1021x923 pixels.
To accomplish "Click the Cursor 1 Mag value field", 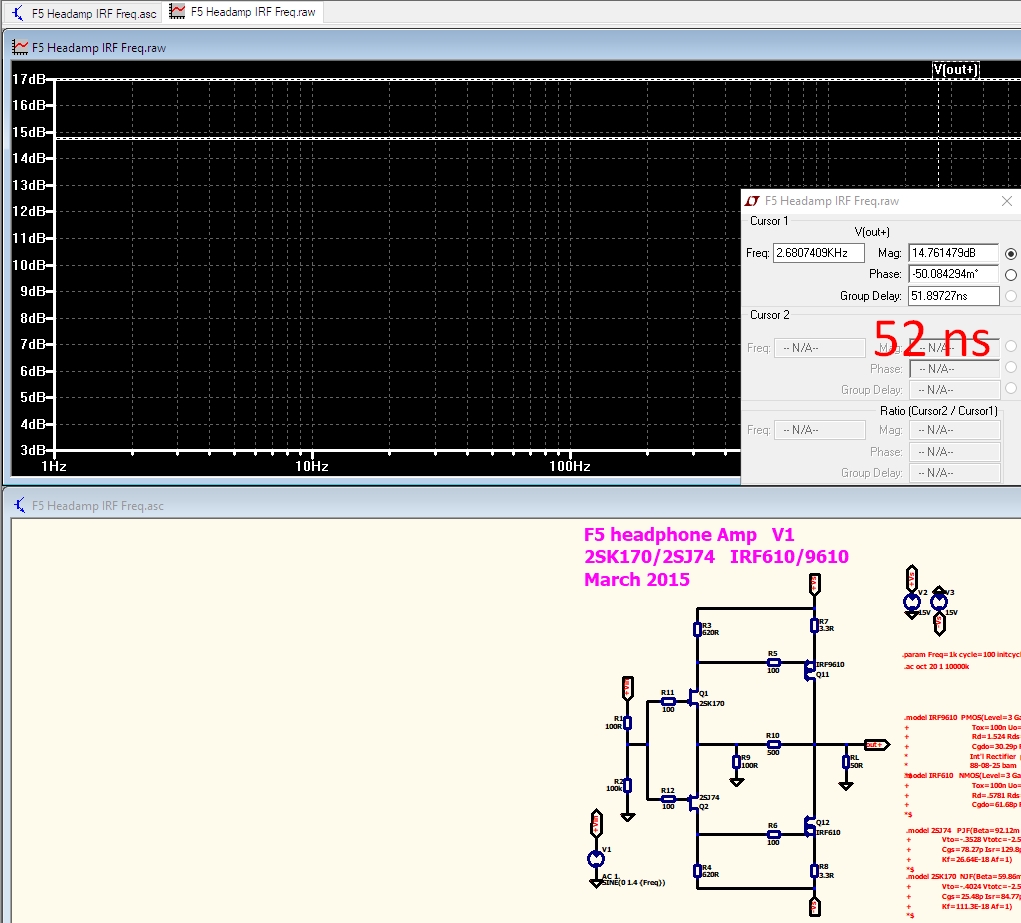I will pyautogui.click(x=953, y=254).
